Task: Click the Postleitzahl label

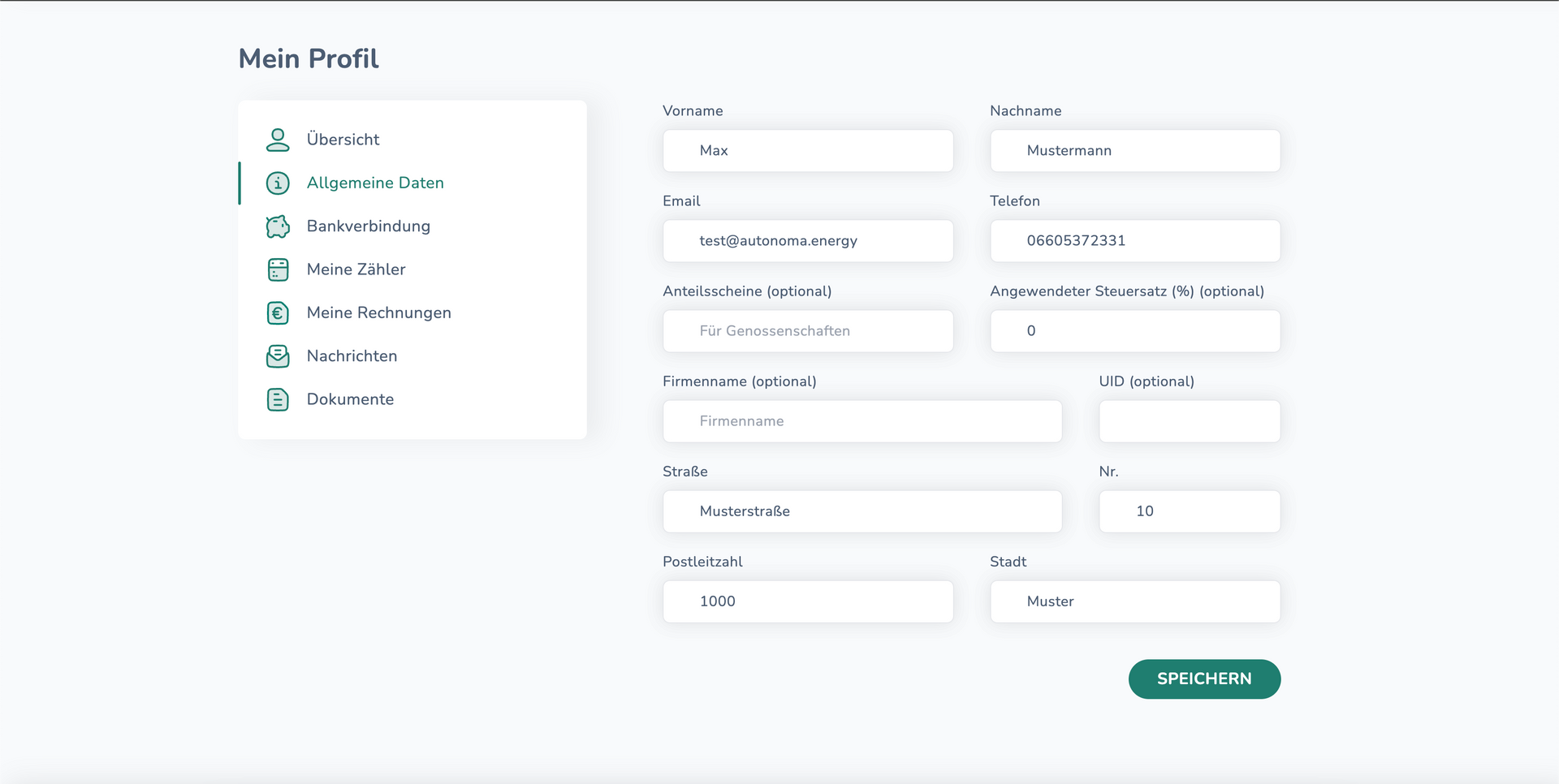Action: [702, 561]
